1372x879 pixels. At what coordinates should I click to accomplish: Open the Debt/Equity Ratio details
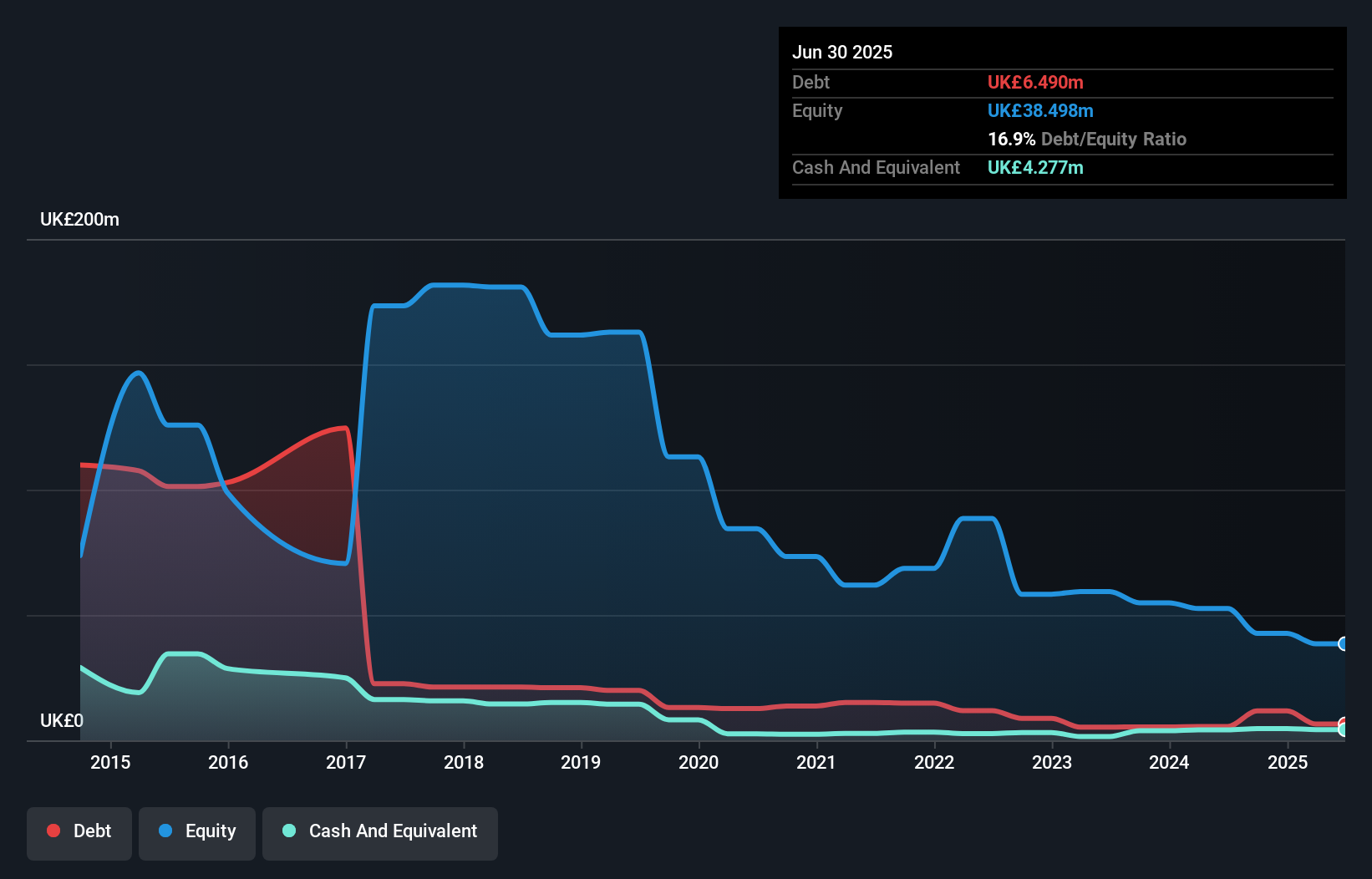click(1086, 140)
